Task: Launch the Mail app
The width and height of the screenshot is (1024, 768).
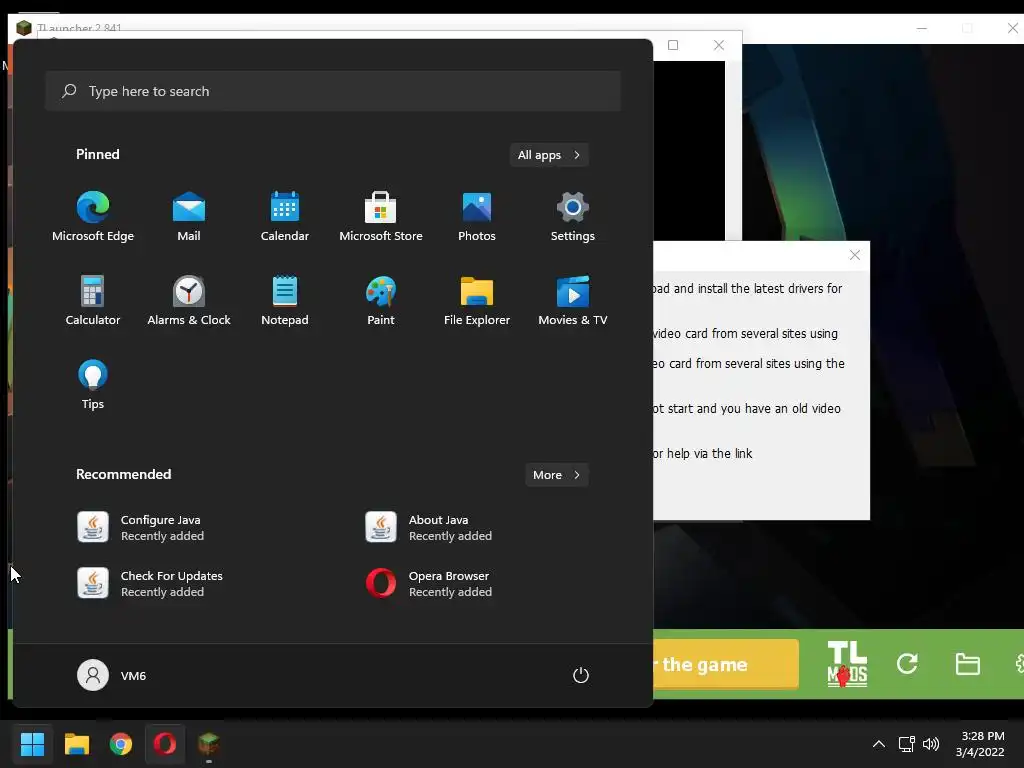Action: (189, 217)
